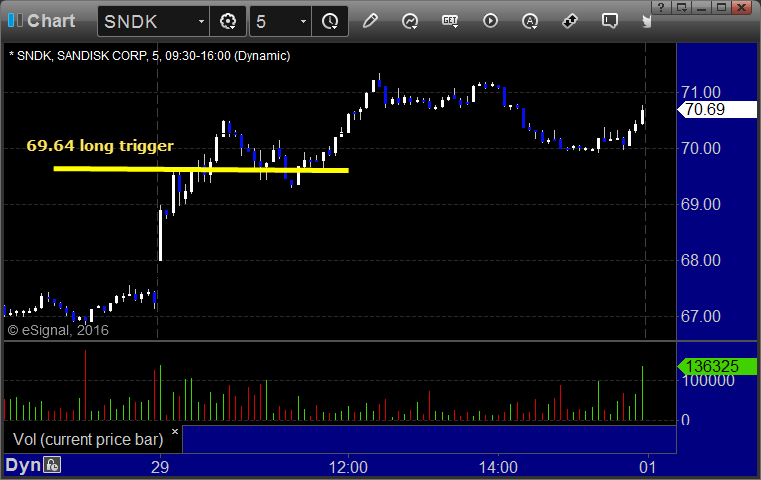This screenshot has width=761, height=480.
Task: Expand the 5 minute interval dropdown
Action: click(x=303, y=22)
